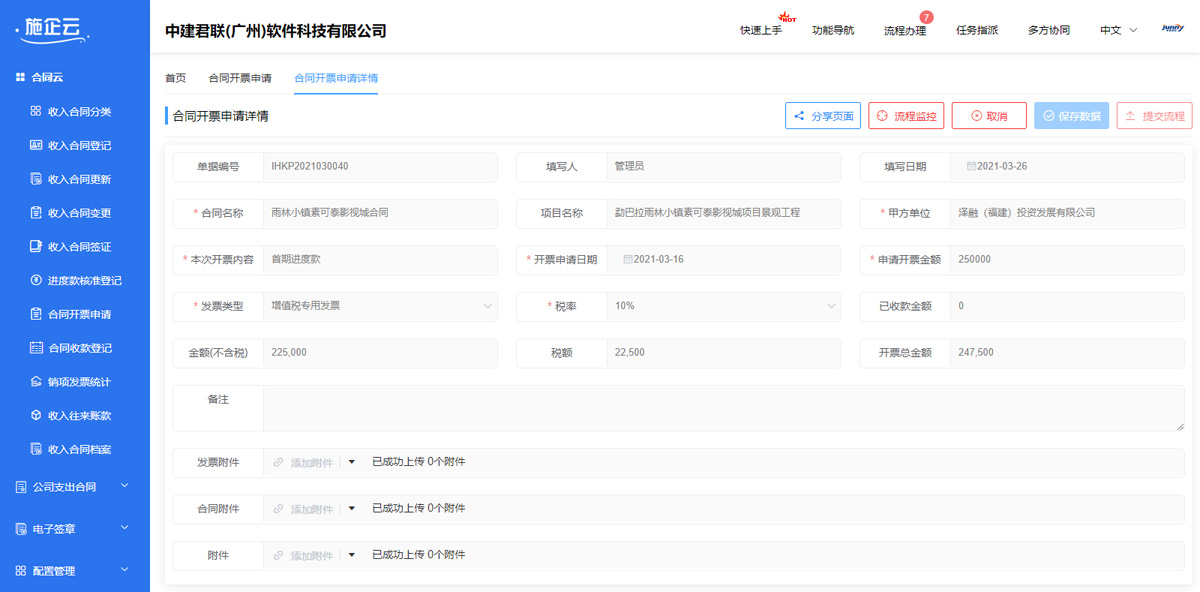The image size is (1200, 592).
Task: Click the 收入合同签证 sidebar icon
Action: click(36, 246)
